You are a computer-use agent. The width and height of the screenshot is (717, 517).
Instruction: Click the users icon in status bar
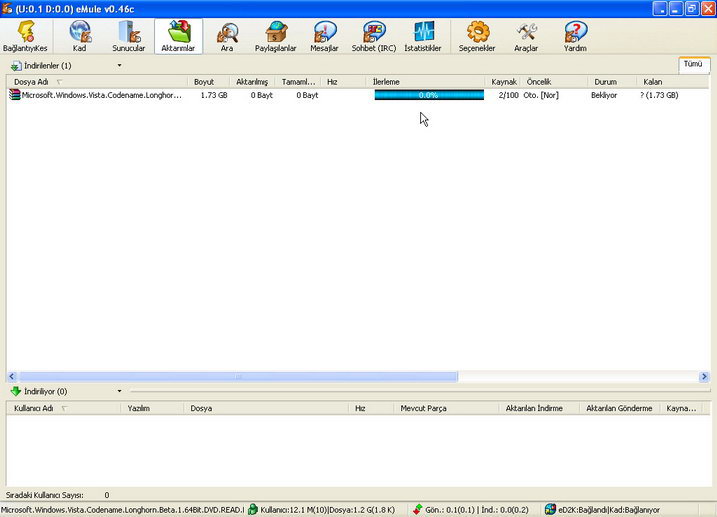pyautogui.click(x=253, y=509)
